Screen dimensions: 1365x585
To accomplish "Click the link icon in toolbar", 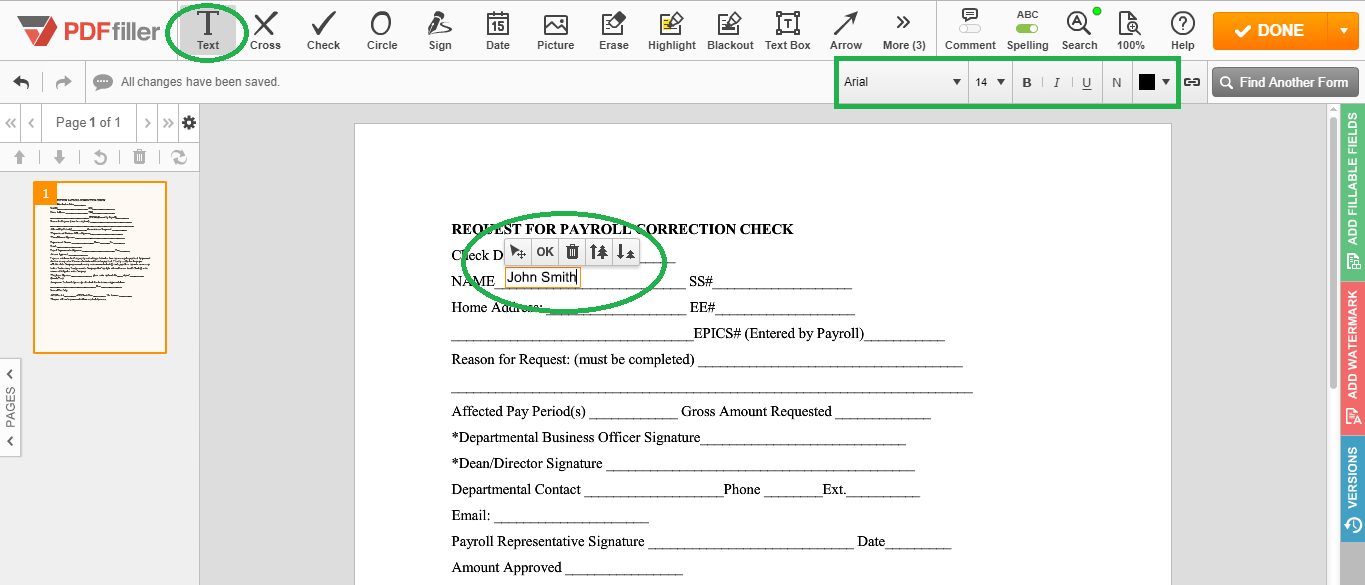I will (x=1192, y=82).
